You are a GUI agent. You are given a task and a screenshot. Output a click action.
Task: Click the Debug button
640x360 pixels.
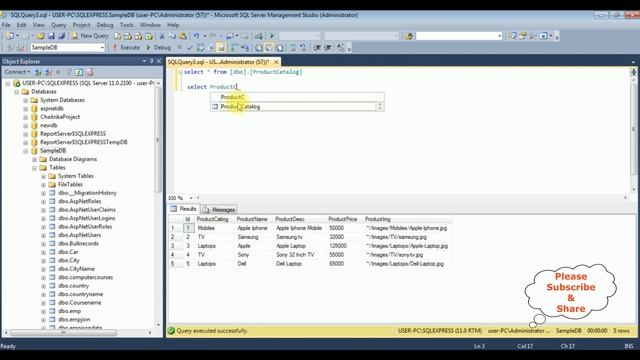tap(158, 47)
